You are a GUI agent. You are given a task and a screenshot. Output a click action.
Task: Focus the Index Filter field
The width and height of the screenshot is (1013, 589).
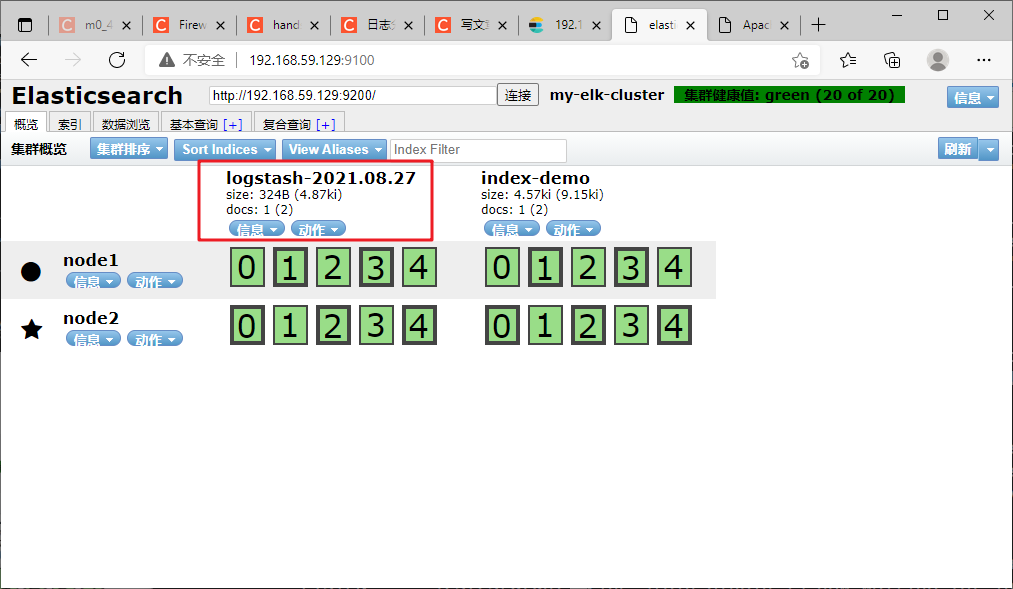(479, 150)
